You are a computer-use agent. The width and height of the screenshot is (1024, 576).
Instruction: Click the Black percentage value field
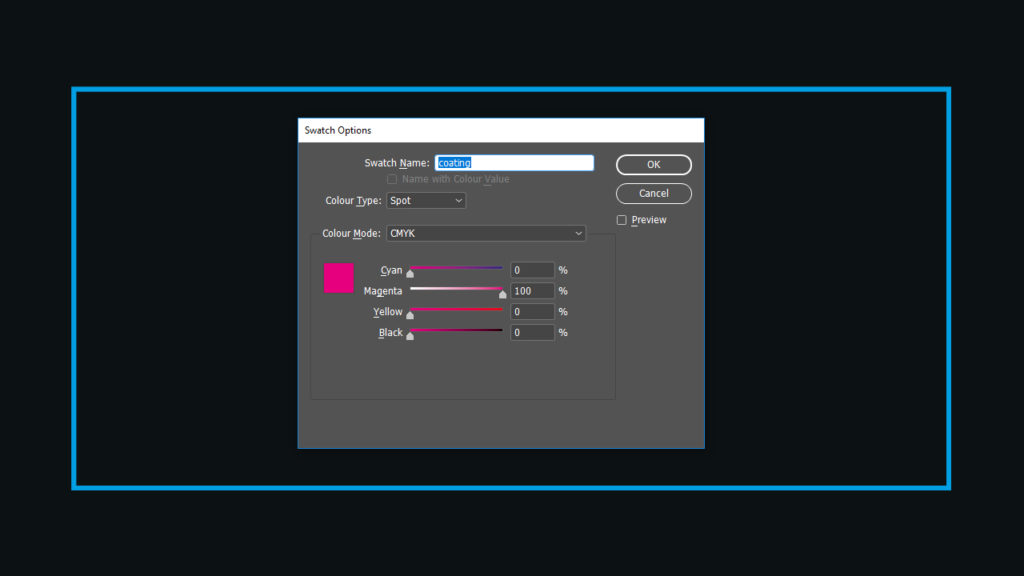tap(532, 332)
